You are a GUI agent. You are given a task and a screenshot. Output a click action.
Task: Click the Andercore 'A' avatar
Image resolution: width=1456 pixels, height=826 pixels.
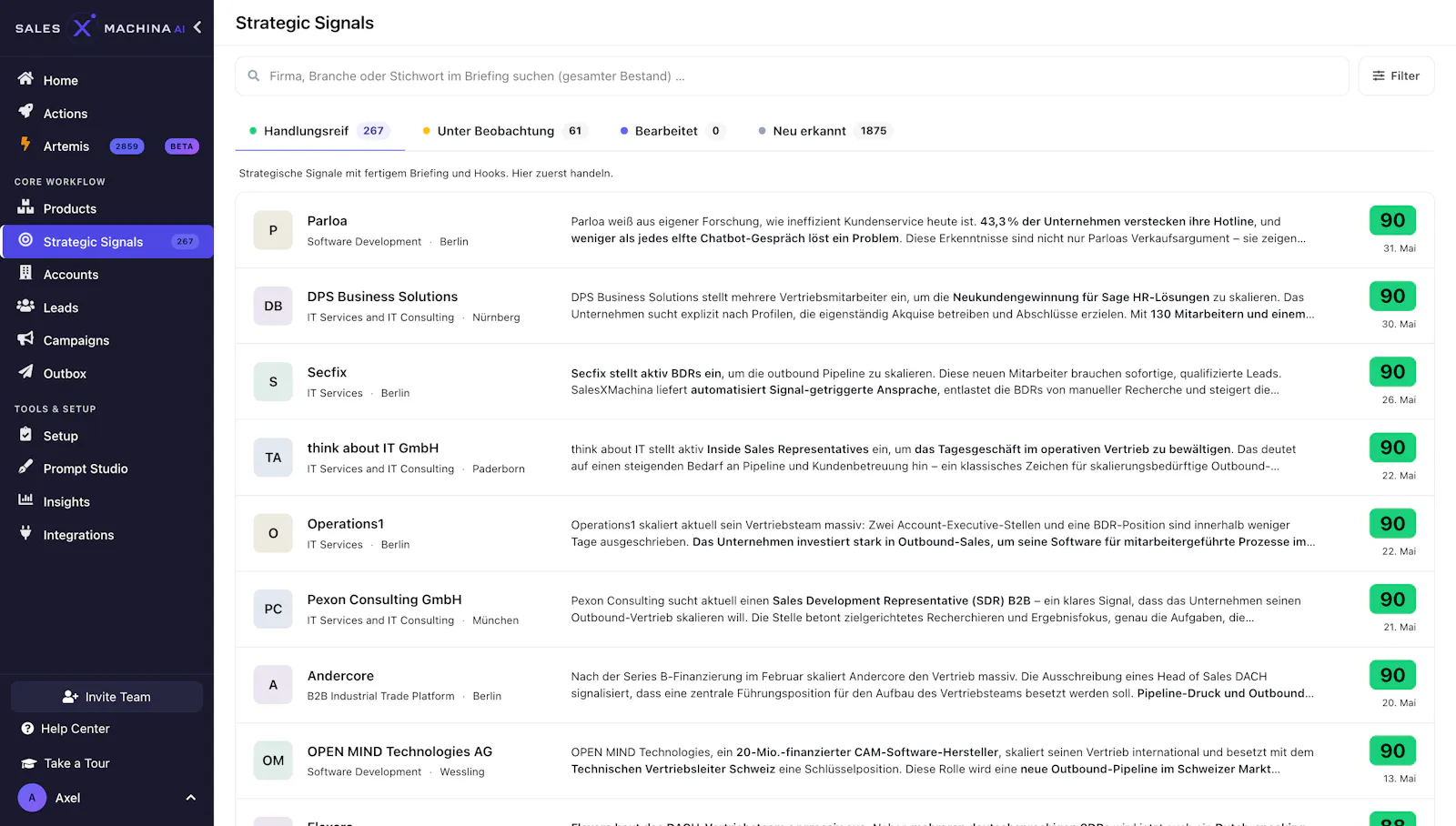click(273, 685)
